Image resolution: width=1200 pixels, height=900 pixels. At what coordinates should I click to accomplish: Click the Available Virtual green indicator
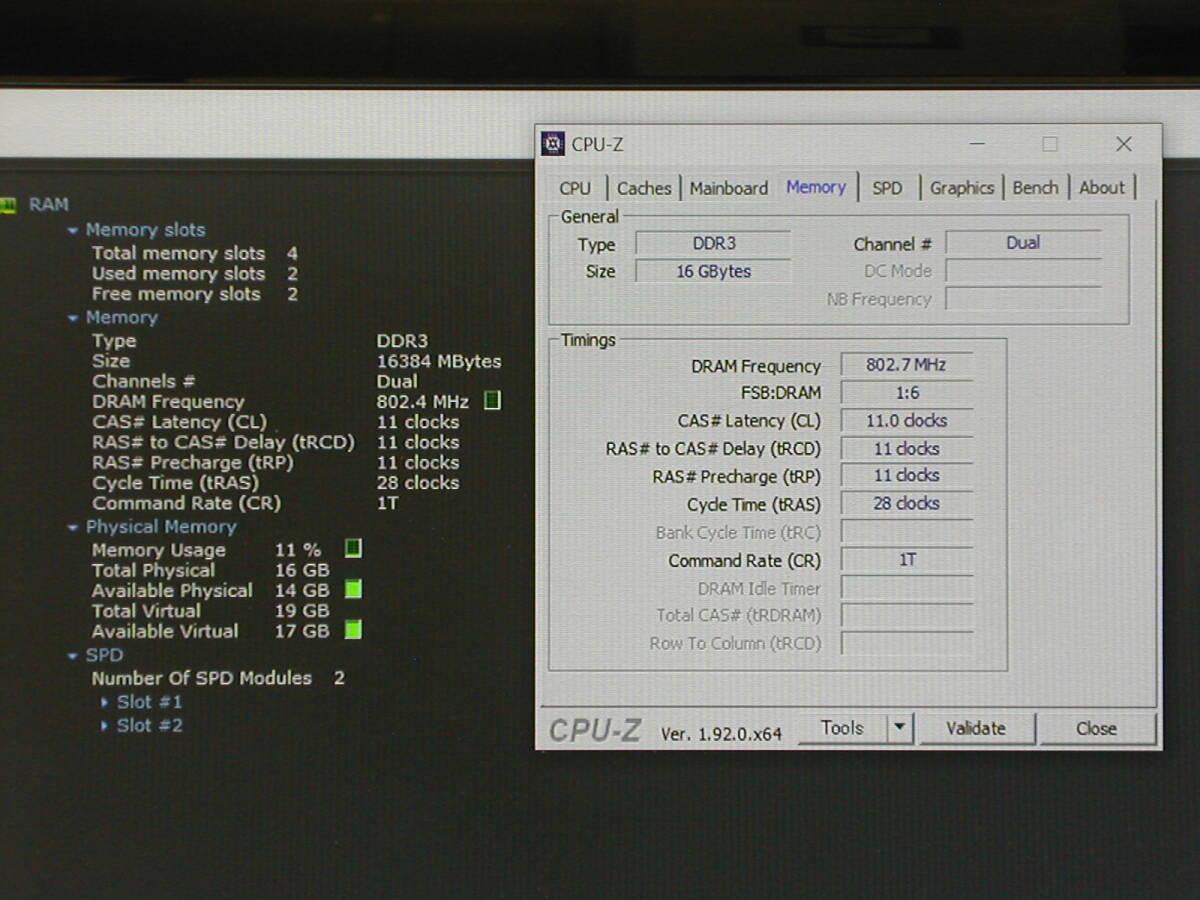[353, 630]
